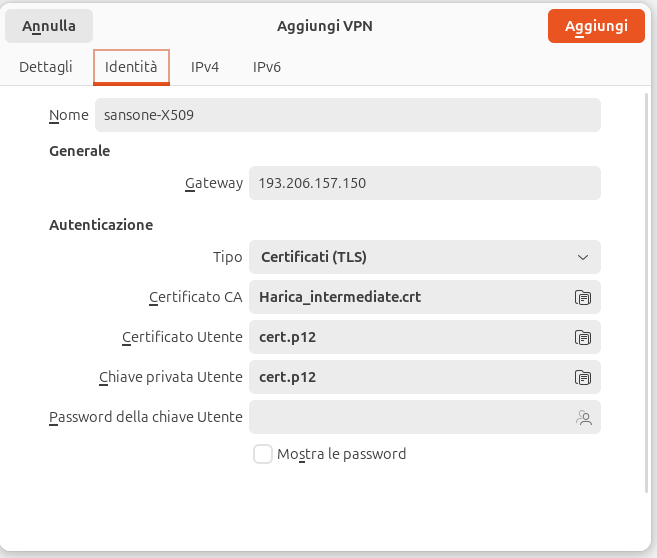Image resolution: width=657 pixels, height=558 pixels.
Task: Open Harica_intermediate.crt file selector
Action: pos(424,297)
